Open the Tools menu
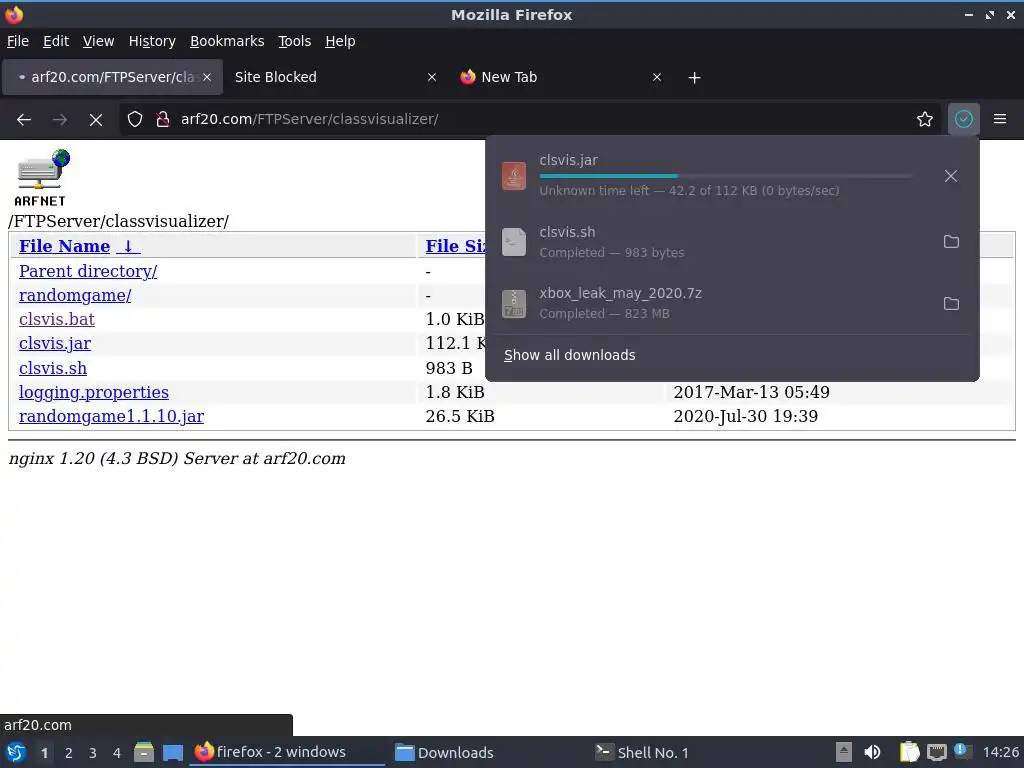This screenshot has width=1024, height=768. coord(295,41)
